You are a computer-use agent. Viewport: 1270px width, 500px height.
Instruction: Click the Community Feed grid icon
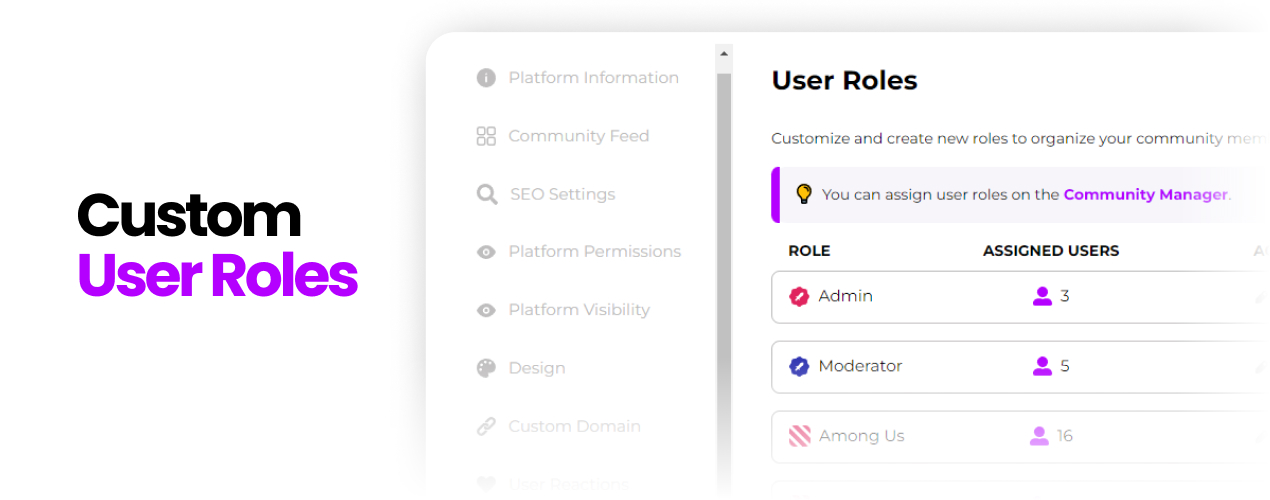[x=486, y=136]
